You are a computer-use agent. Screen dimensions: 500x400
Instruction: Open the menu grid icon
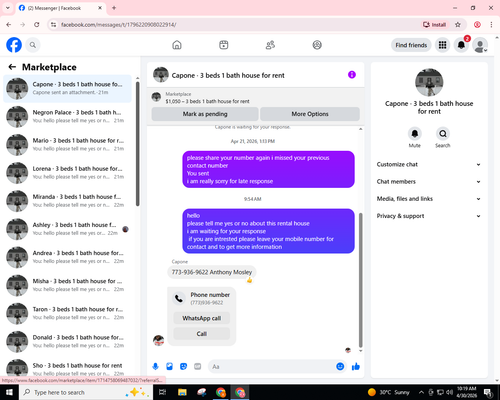(442, 45)
